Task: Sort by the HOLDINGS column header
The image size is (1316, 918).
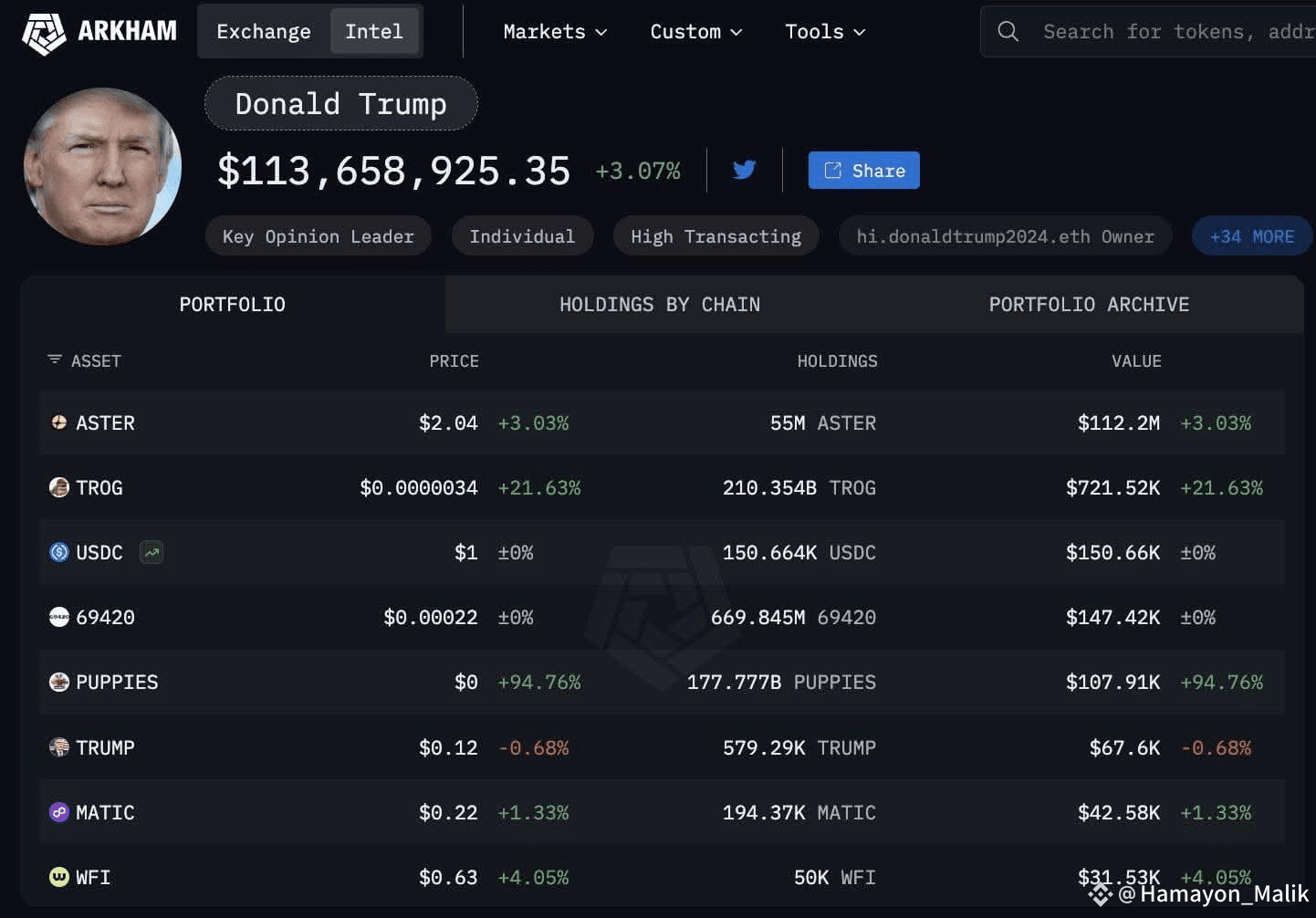Action: (x=837, y=360)
